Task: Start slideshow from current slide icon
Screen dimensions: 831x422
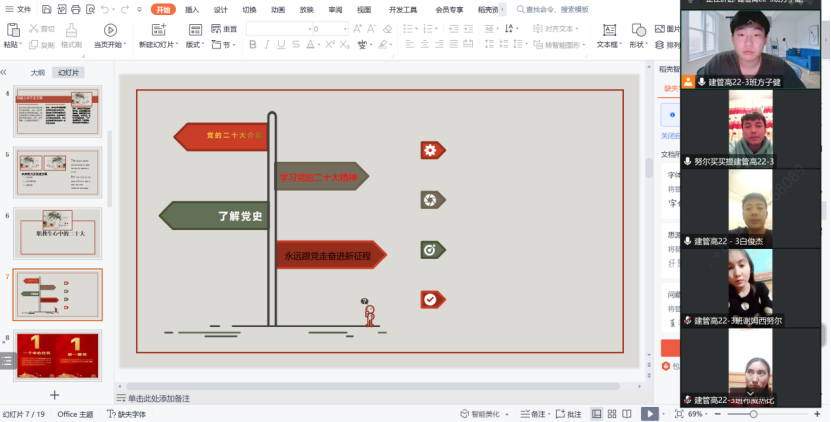Action: tap(109, 31)
